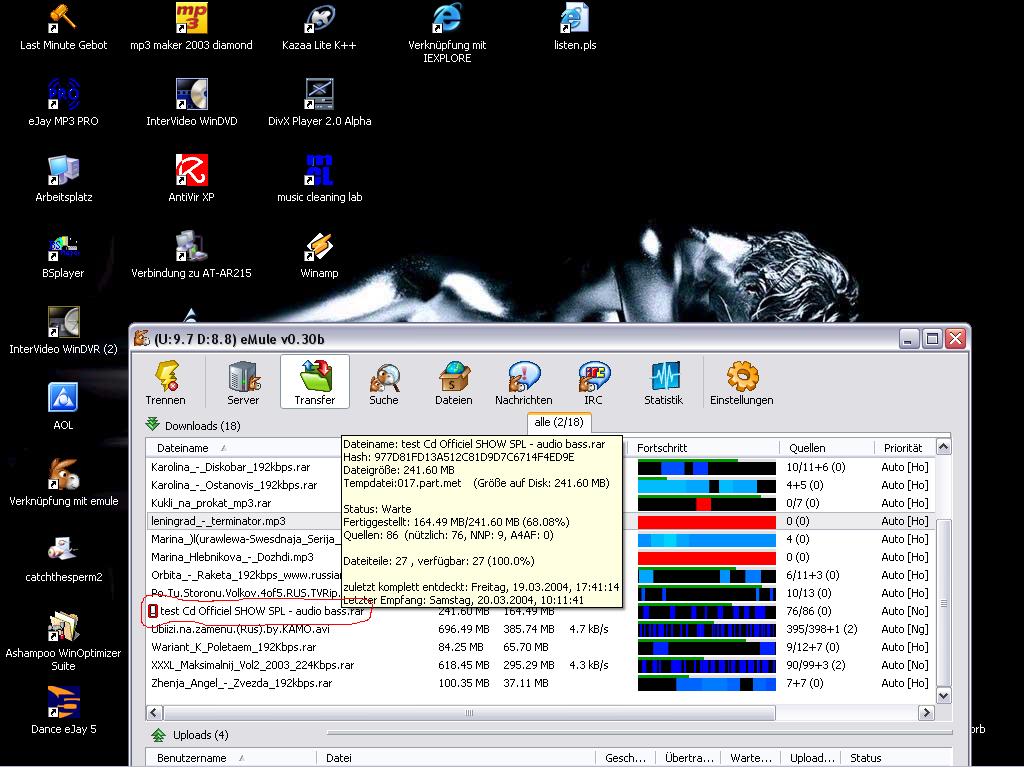Select the alle (2/18) category tab
Image resolution: width=1024 pixels, height=768 pixels.
(x=559, y=423)
